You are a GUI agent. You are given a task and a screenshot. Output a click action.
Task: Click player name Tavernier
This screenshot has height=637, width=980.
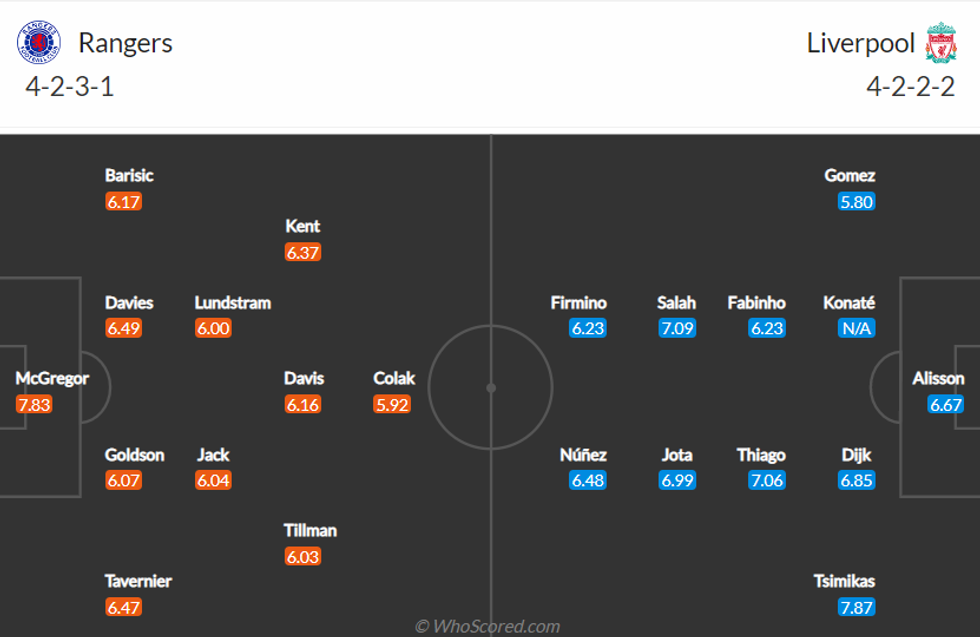pyautogui.click(x=138, y=581)
